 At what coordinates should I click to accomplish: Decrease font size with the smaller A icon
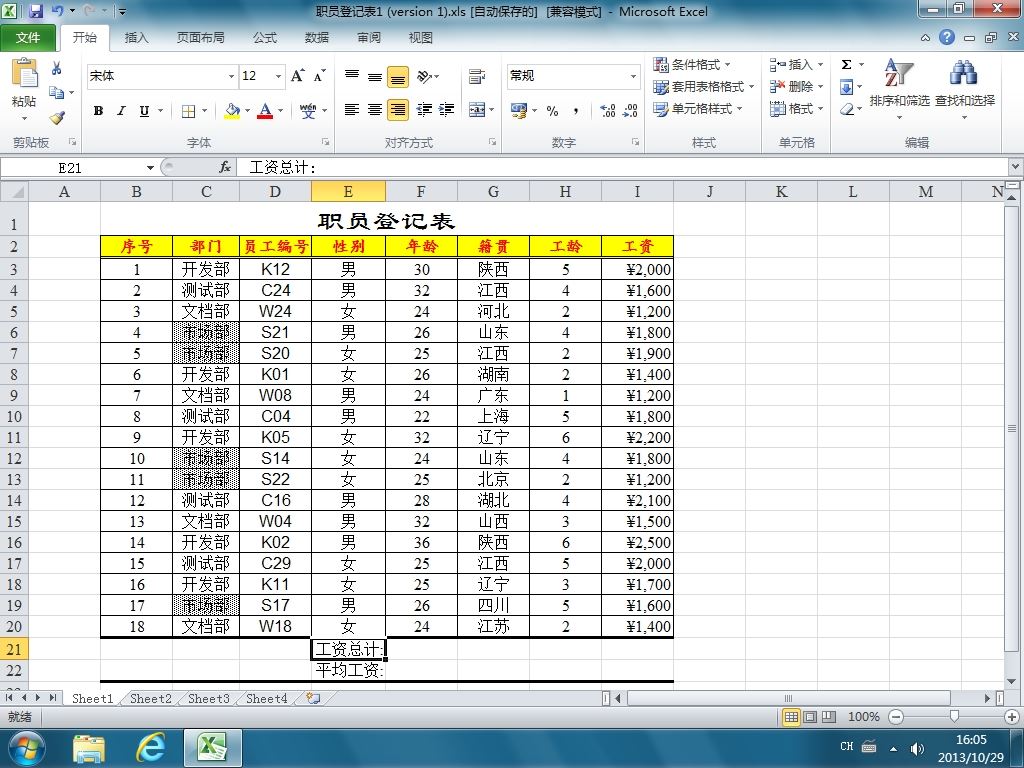click(x=319, y=76)
